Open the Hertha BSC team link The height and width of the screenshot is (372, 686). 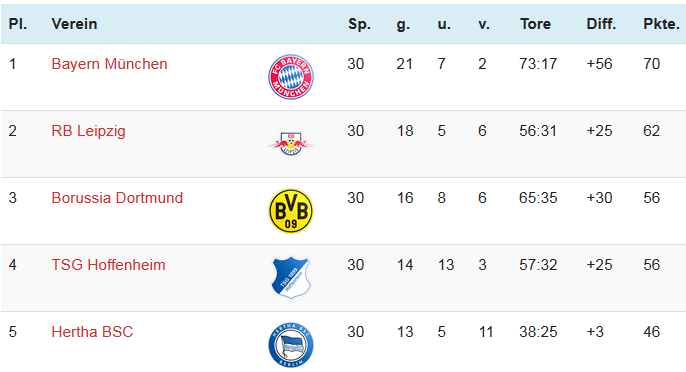tap(92, 332)
